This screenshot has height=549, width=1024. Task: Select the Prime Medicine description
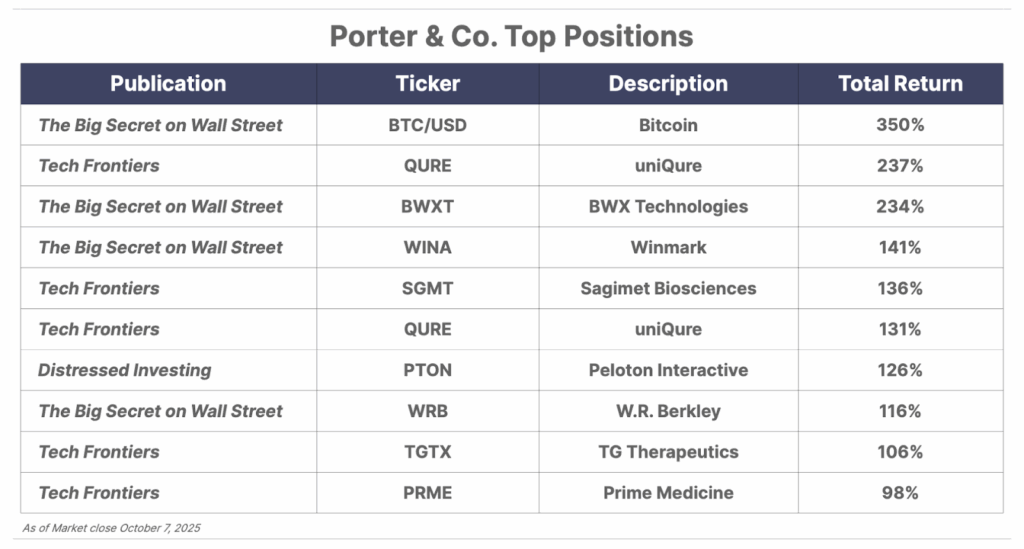(x=668, y=493)
